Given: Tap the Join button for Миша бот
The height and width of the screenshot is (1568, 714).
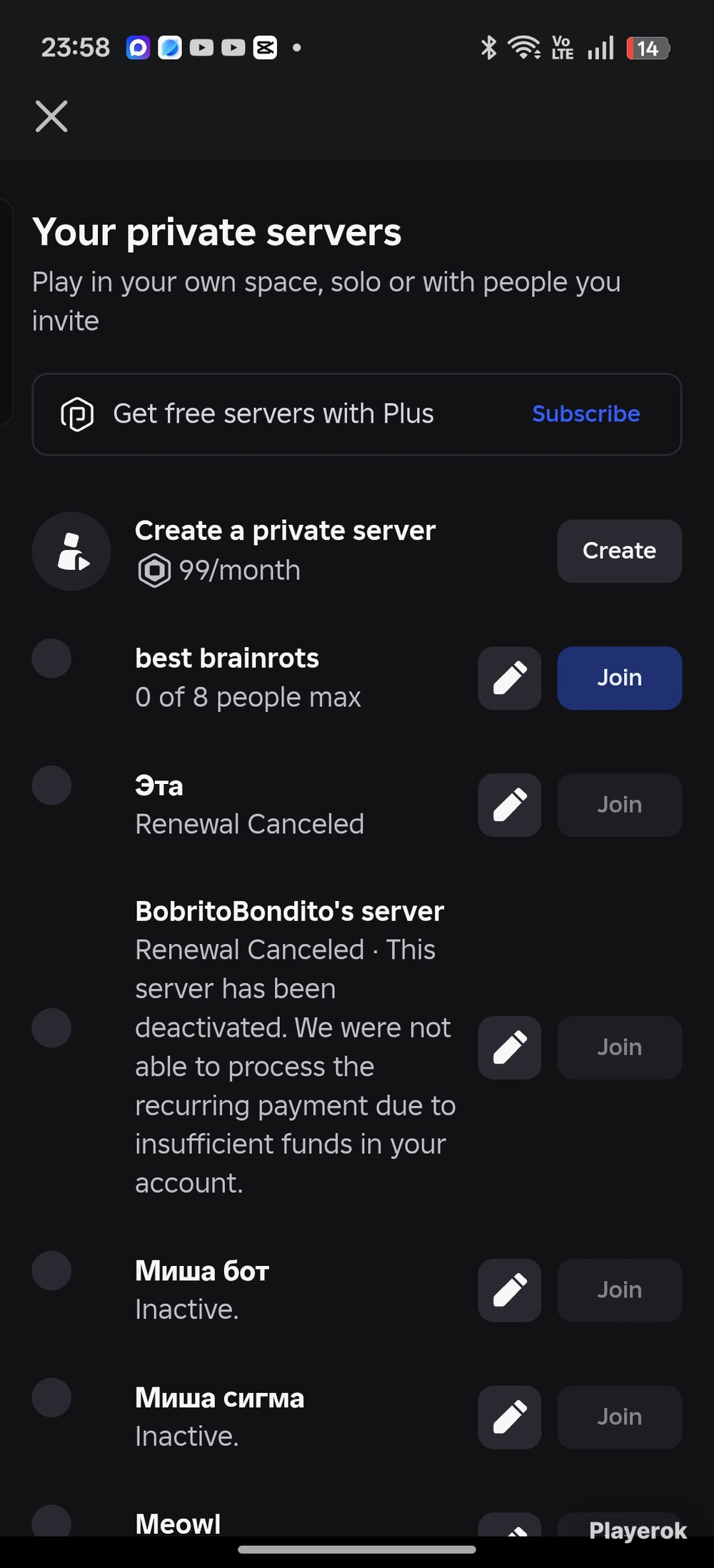Looking at the screenshot, I should [620, 1290].
